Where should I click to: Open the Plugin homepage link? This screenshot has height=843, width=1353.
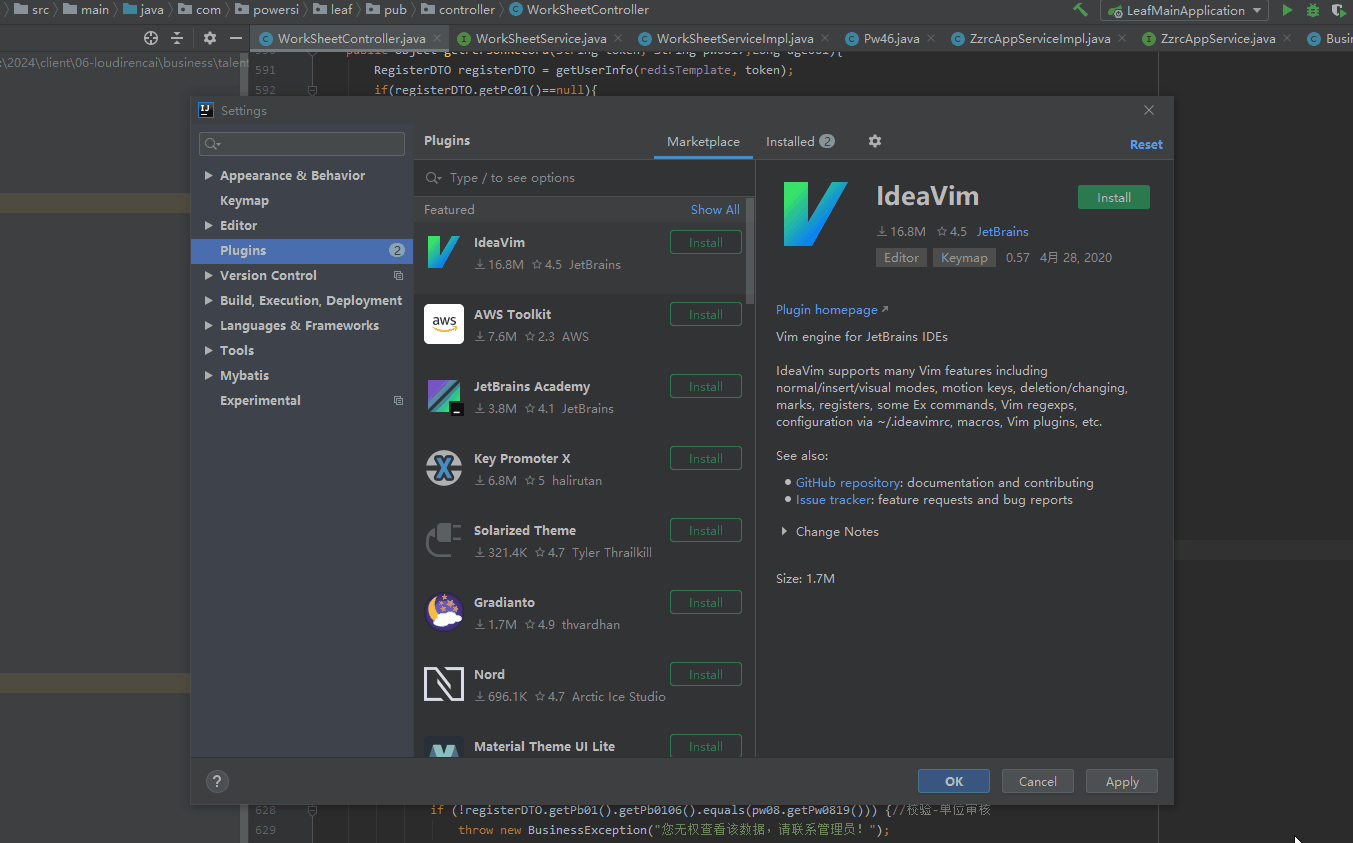click(x=832, y=310)
